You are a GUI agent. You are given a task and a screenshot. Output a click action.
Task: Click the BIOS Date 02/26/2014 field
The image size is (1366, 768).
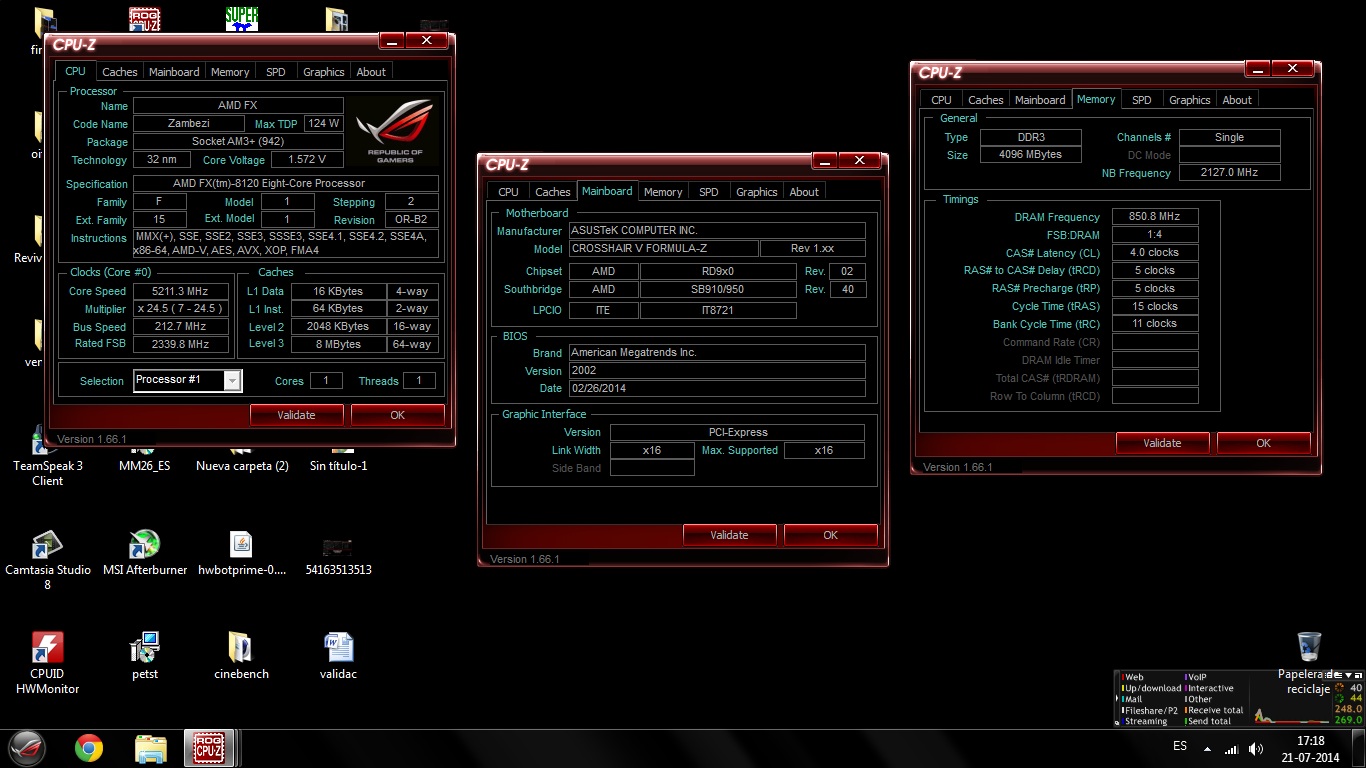pos(716,388)
